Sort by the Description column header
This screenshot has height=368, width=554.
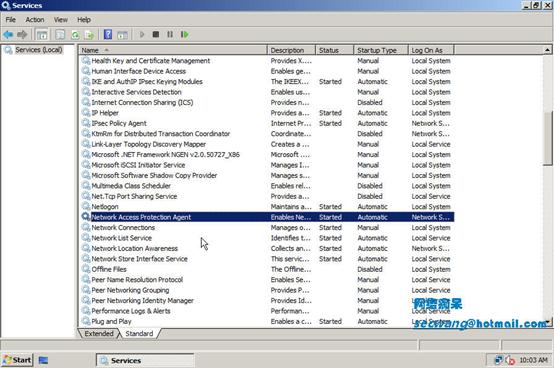coord(291,50)
